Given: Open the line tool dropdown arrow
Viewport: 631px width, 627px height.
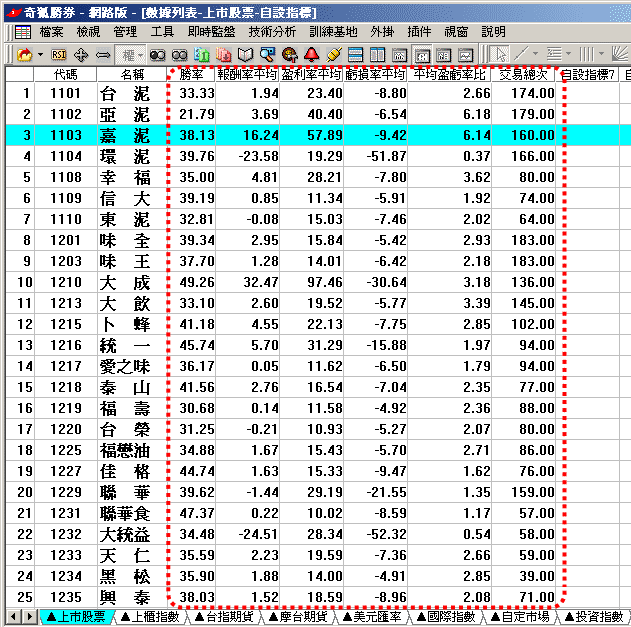Looking at the screenshot, I should point(535,54).
